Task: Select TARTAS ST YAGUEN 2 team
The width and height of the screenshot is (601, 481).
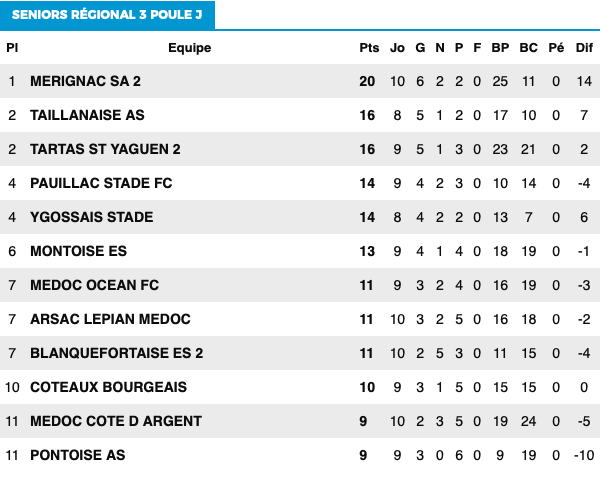Action: click(x=105, y=149)
